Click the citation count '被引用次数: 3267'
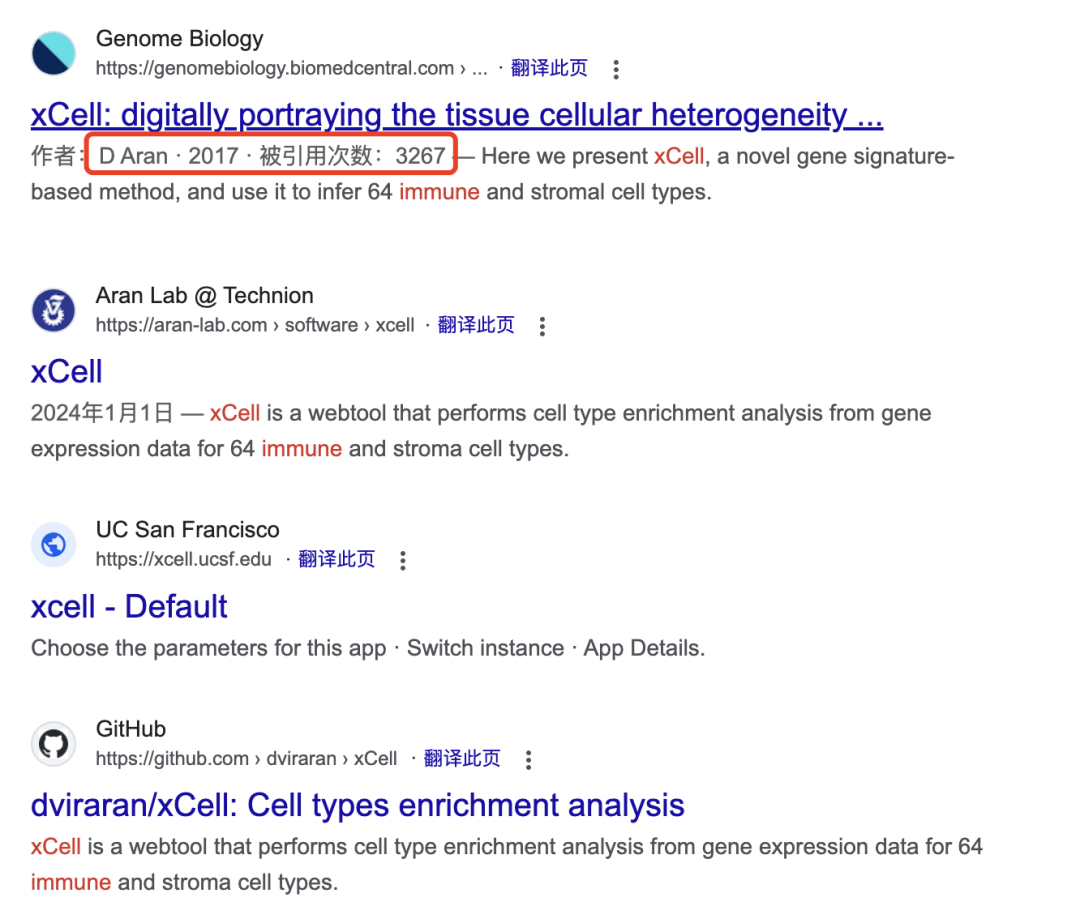Viewport: 1080px width, 919px height. [x=353, y=156]
